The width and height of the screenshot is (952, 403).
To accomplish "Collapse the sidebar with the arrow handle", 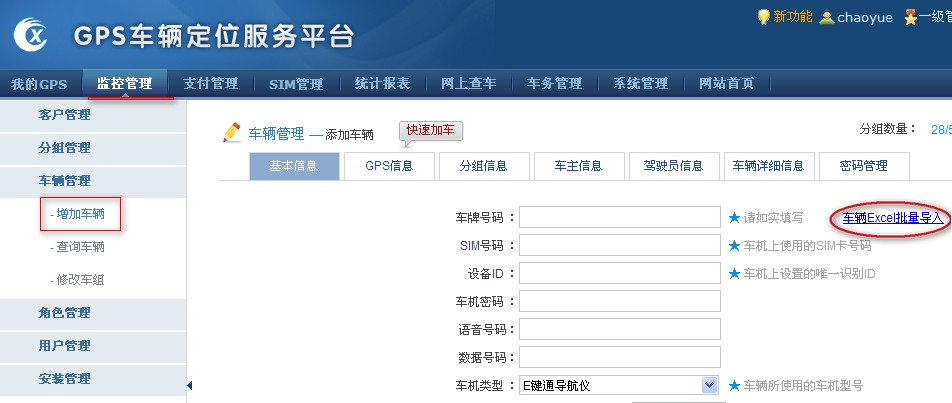I will tap(190, 385).
